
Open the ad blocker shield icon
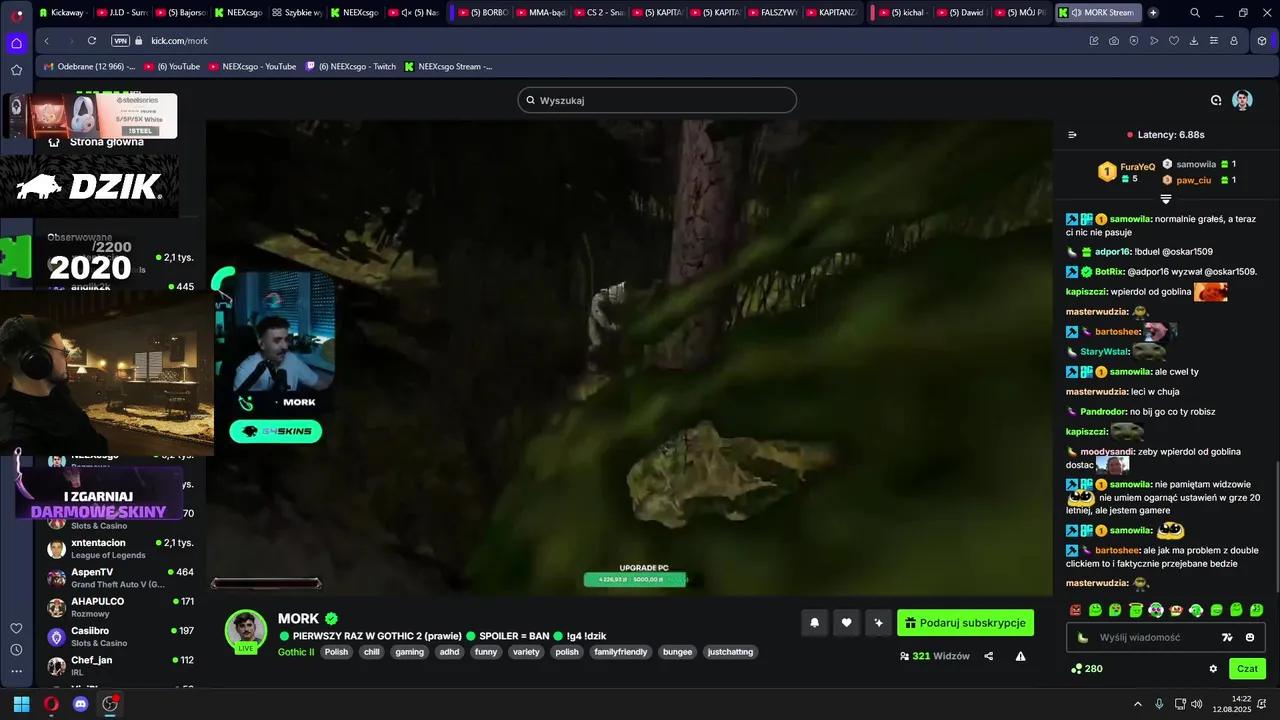[1134, 41]
